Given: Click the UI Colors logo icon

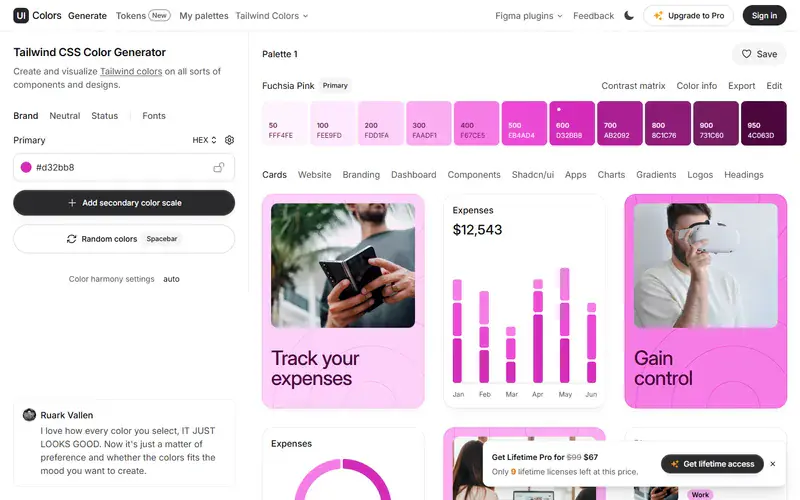Looking at the screenshot, I should [21, 15].
